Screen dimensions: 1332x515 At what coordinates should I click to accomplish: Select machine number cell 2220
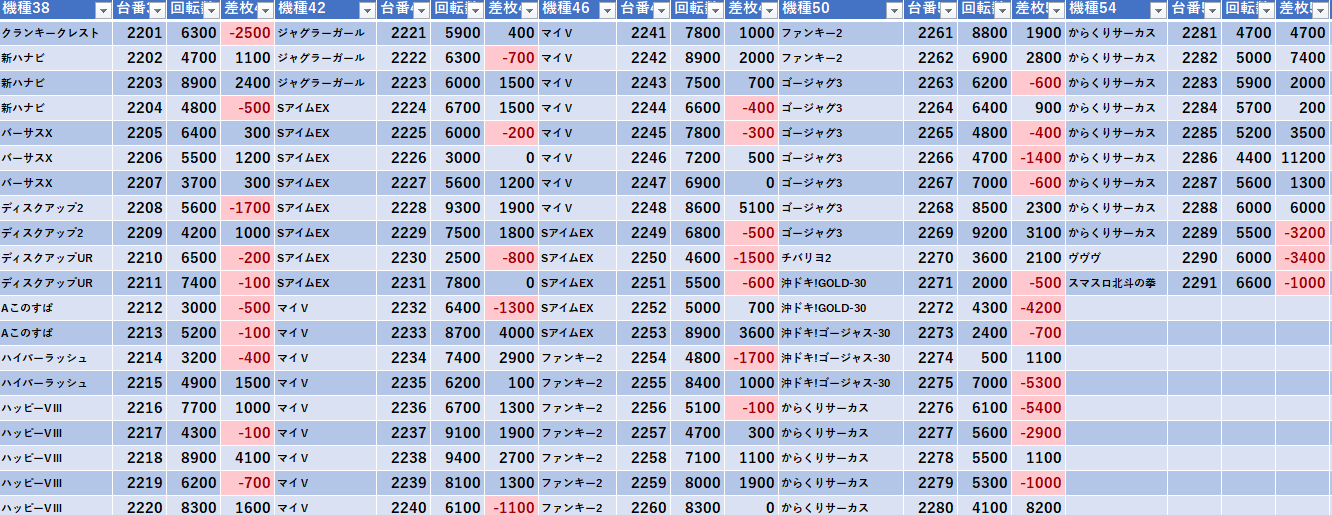click(x=140, y=506)
